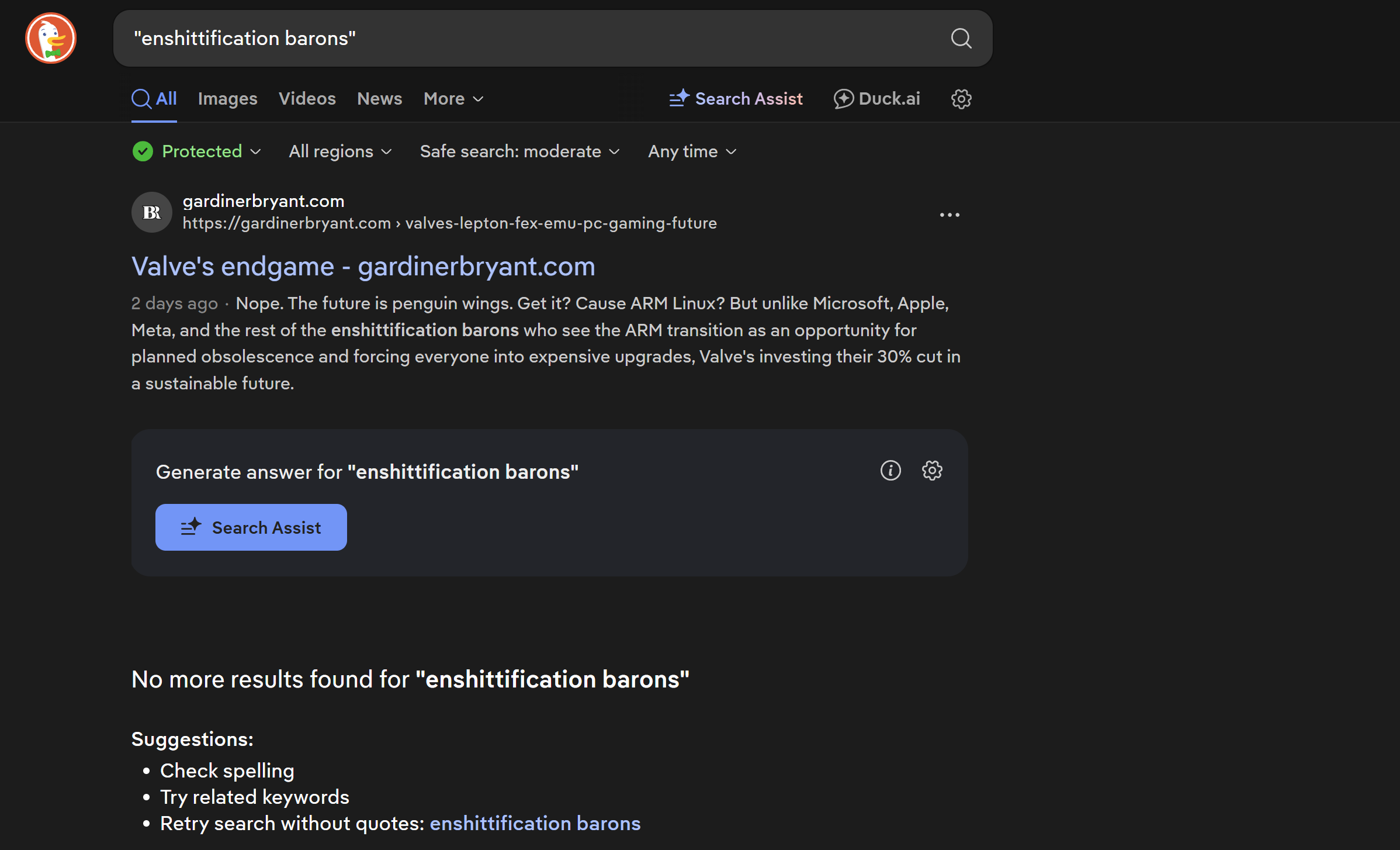Expand the More search categories menu
This screenshot has height=850, width=1400.
453,98
